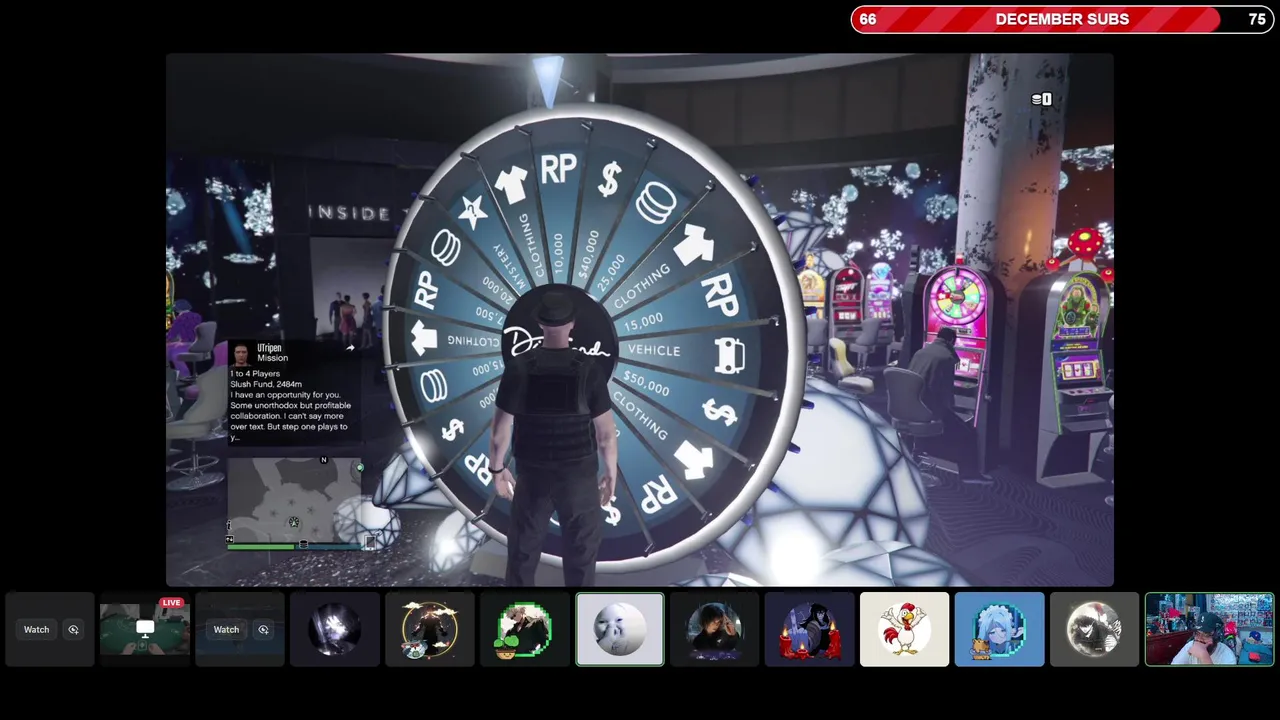Click the VEHICLE segment on the wheel
Image resolution: width=1280 pixels, height=720 pixels.
(x=654, y=350)
